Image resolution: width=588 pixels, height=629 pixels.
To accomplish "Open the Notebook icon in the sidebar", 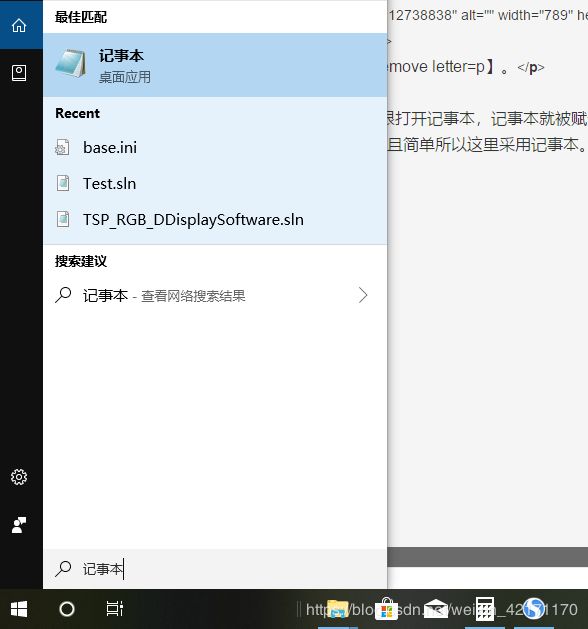I will [x=19, y=73].
